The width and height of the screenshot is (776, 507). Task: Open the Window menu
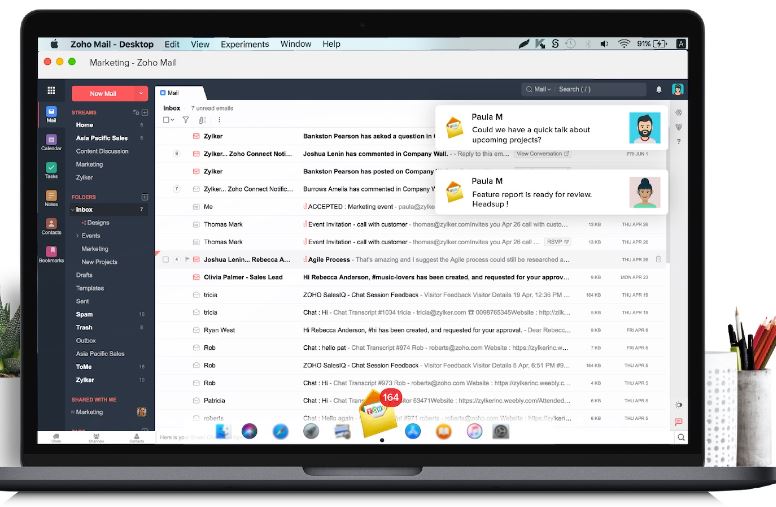click(295, 44)
